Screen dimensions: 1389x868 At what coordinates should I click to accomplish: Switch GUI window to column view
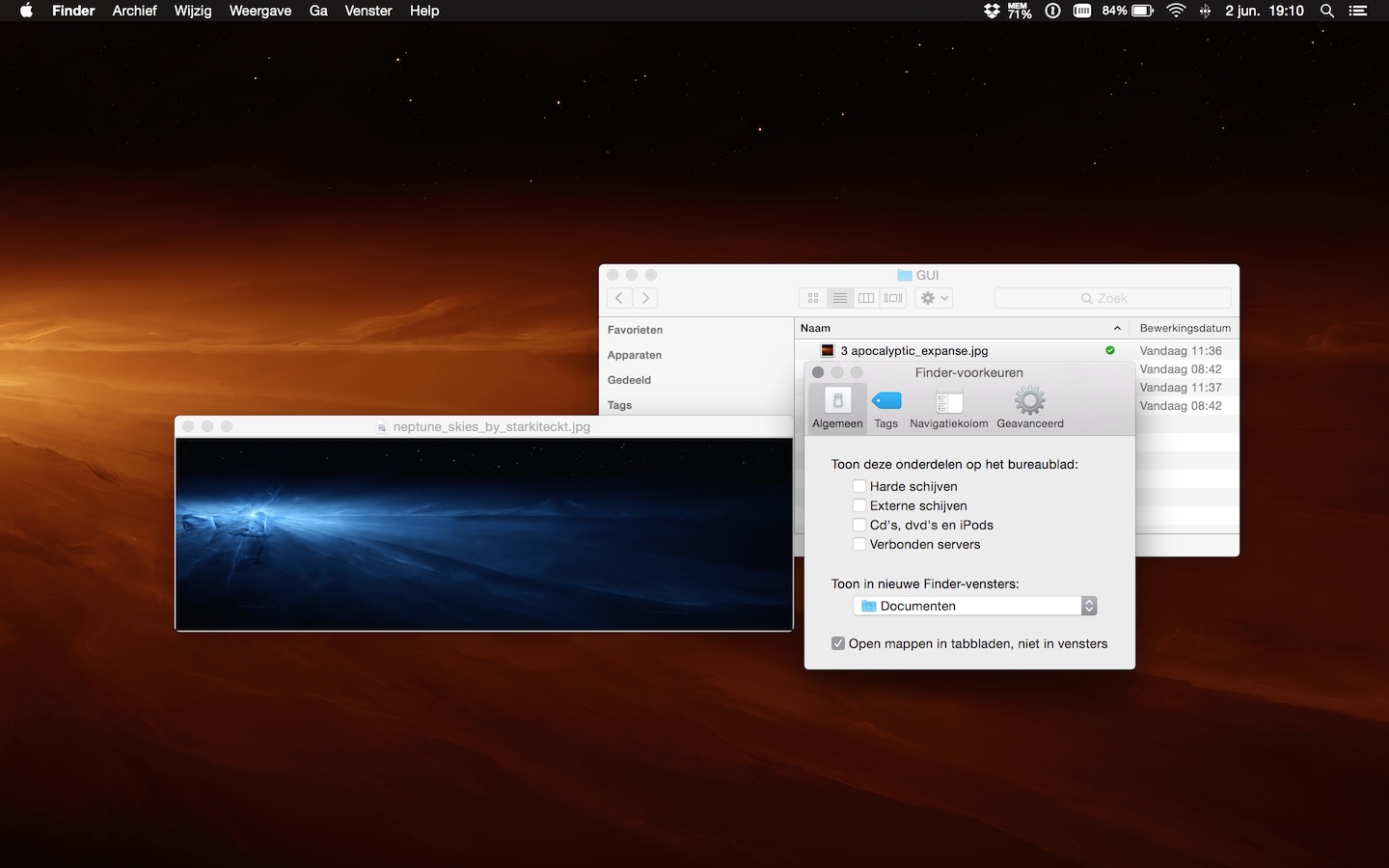866,298
